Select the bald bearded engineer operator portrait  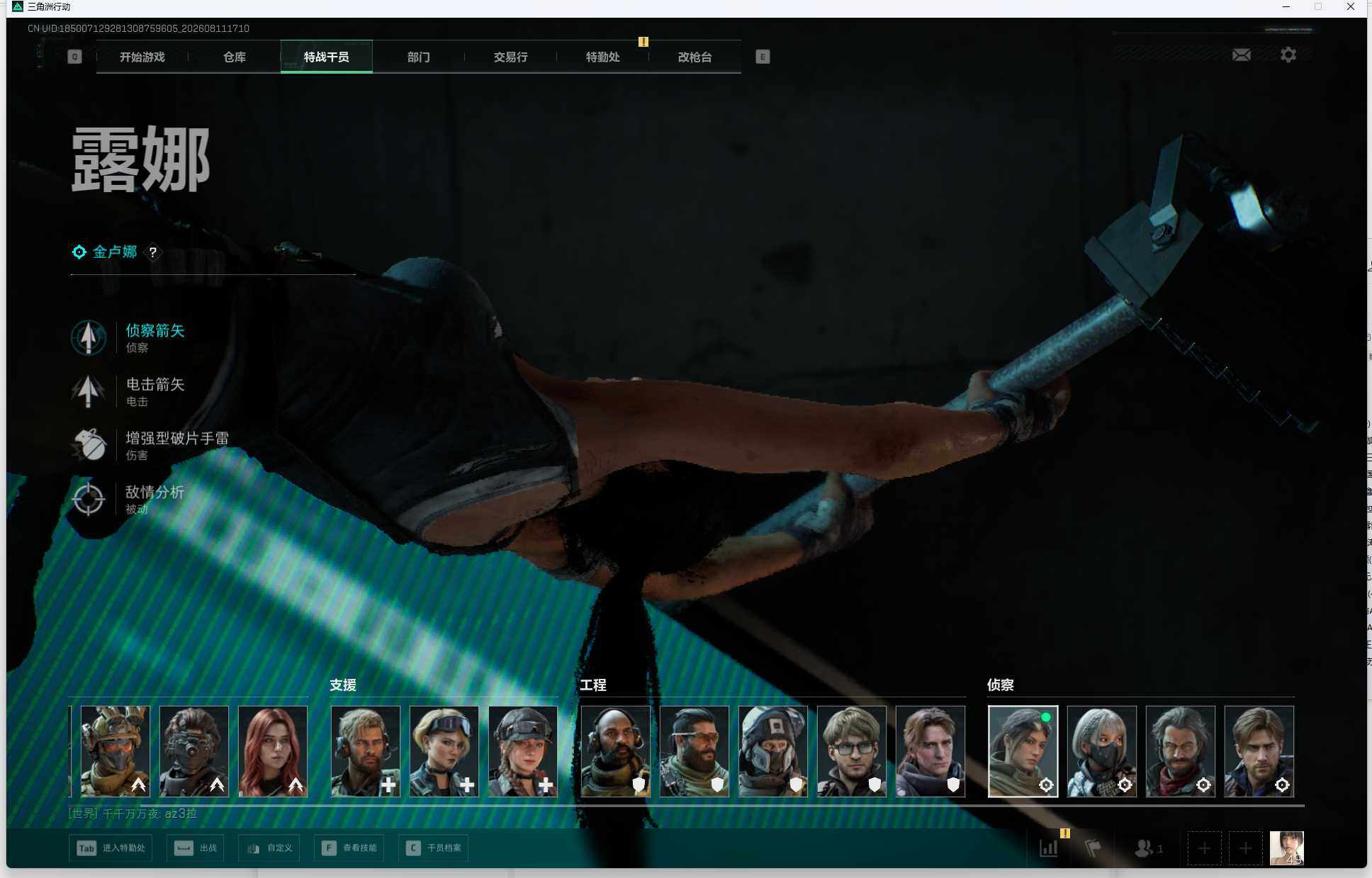point(616,751)
